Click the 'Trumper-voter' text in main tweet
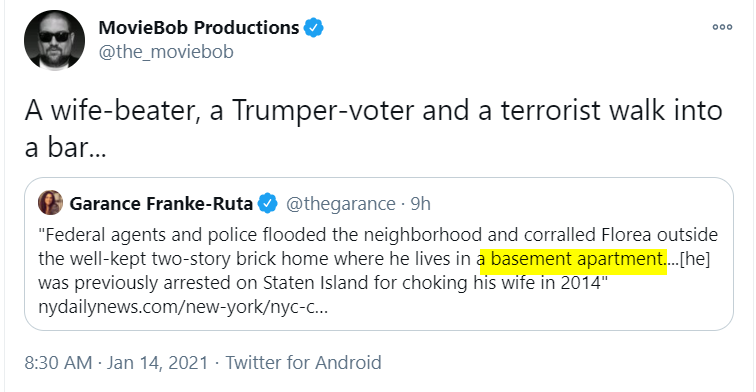The width and height of the screenshot is (756, 392). pyautogui.click(x=323, y=110)
